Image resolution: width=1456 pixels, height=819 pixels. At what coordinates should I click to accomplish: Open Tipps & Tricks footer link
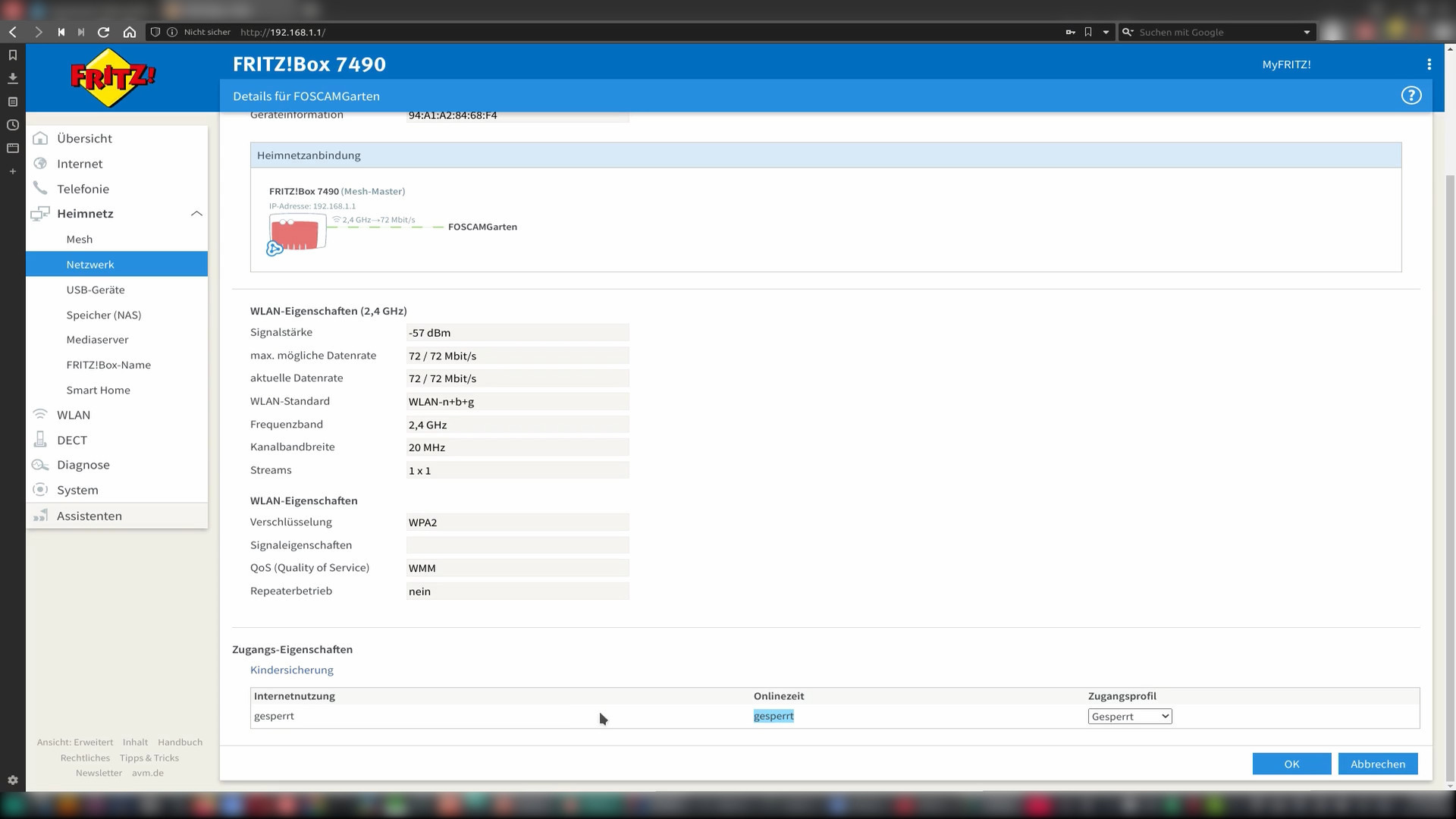(x=149, y=758)
